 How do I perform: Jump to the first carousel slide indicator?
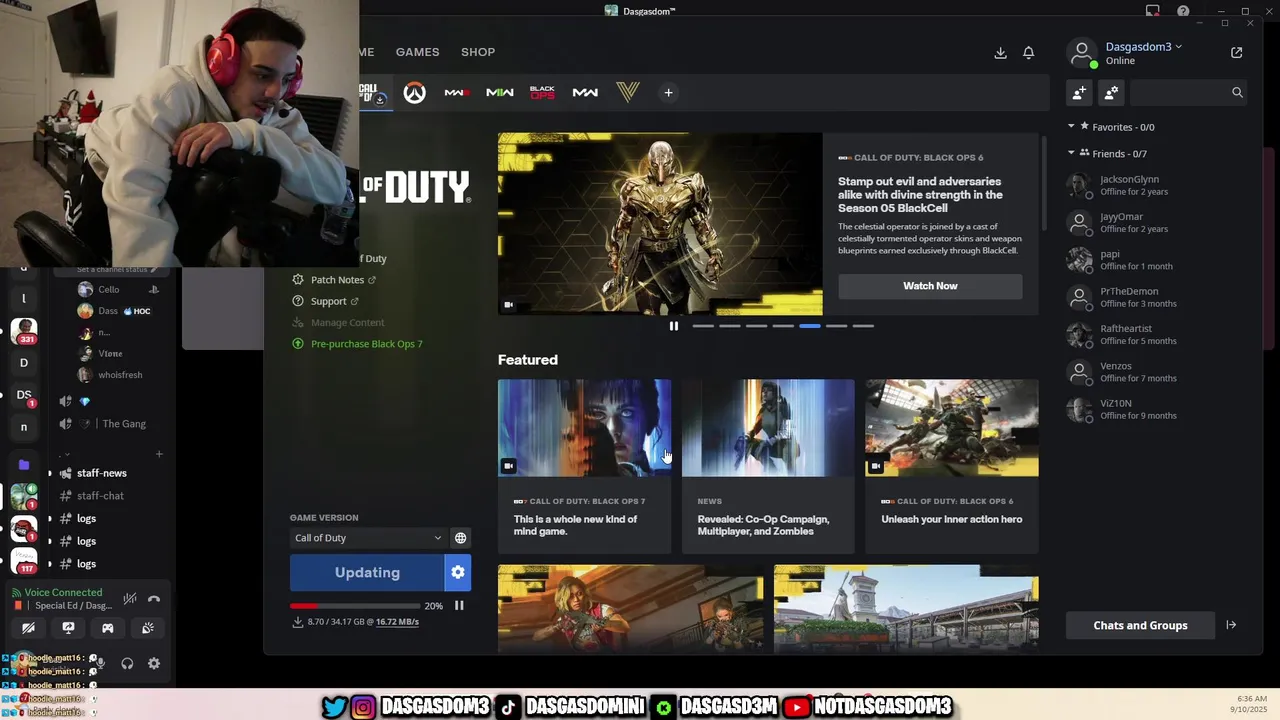click(x=703, y=326)
